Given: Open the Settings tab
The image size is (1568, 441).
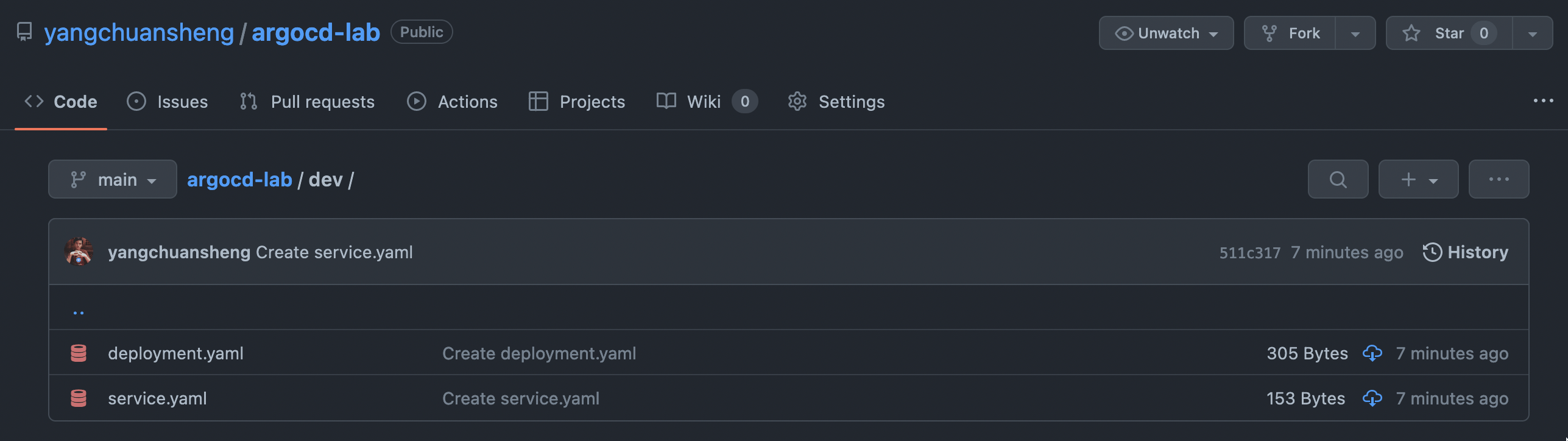Looking at the screenshot, I should click(x=836, y=101).
